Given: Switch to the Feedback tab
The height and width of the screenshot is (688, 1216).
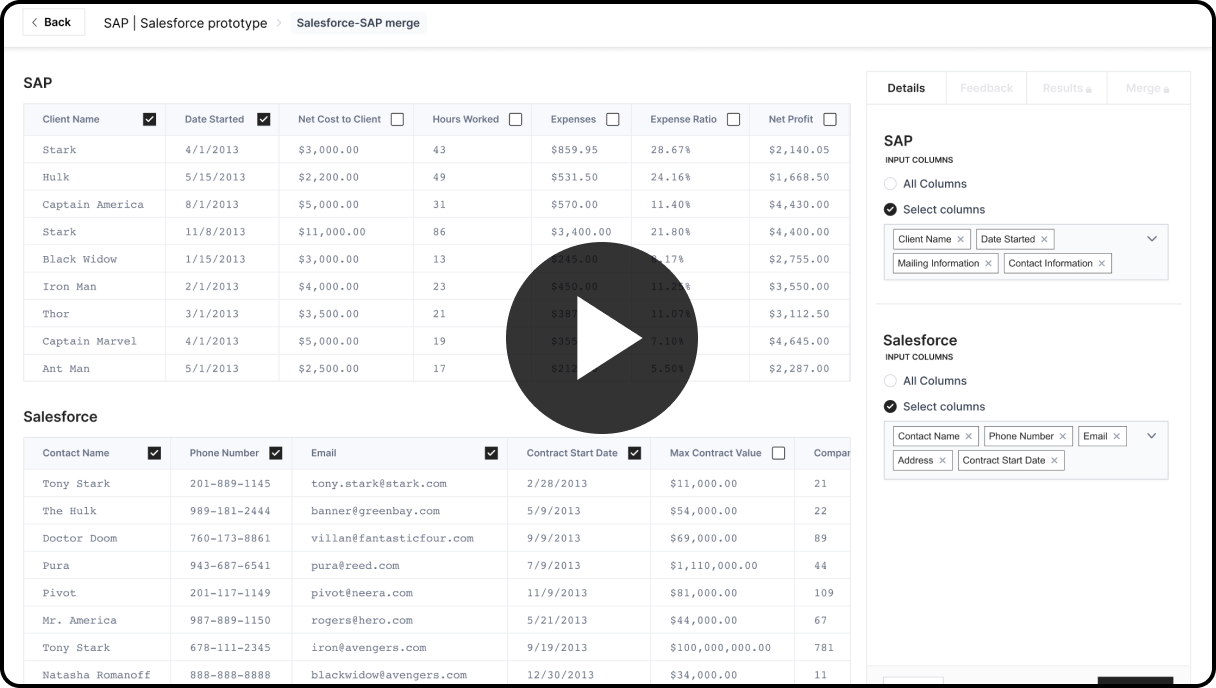Looking at the screenshot, I should click(986, 88).
